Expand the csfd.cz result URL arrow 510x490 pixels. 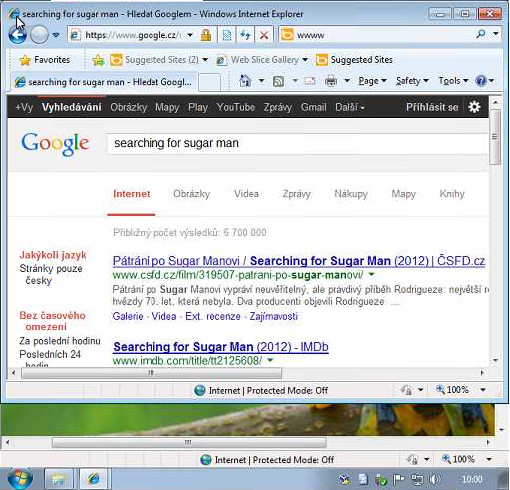pyautogui.click(x=371, y=275)
